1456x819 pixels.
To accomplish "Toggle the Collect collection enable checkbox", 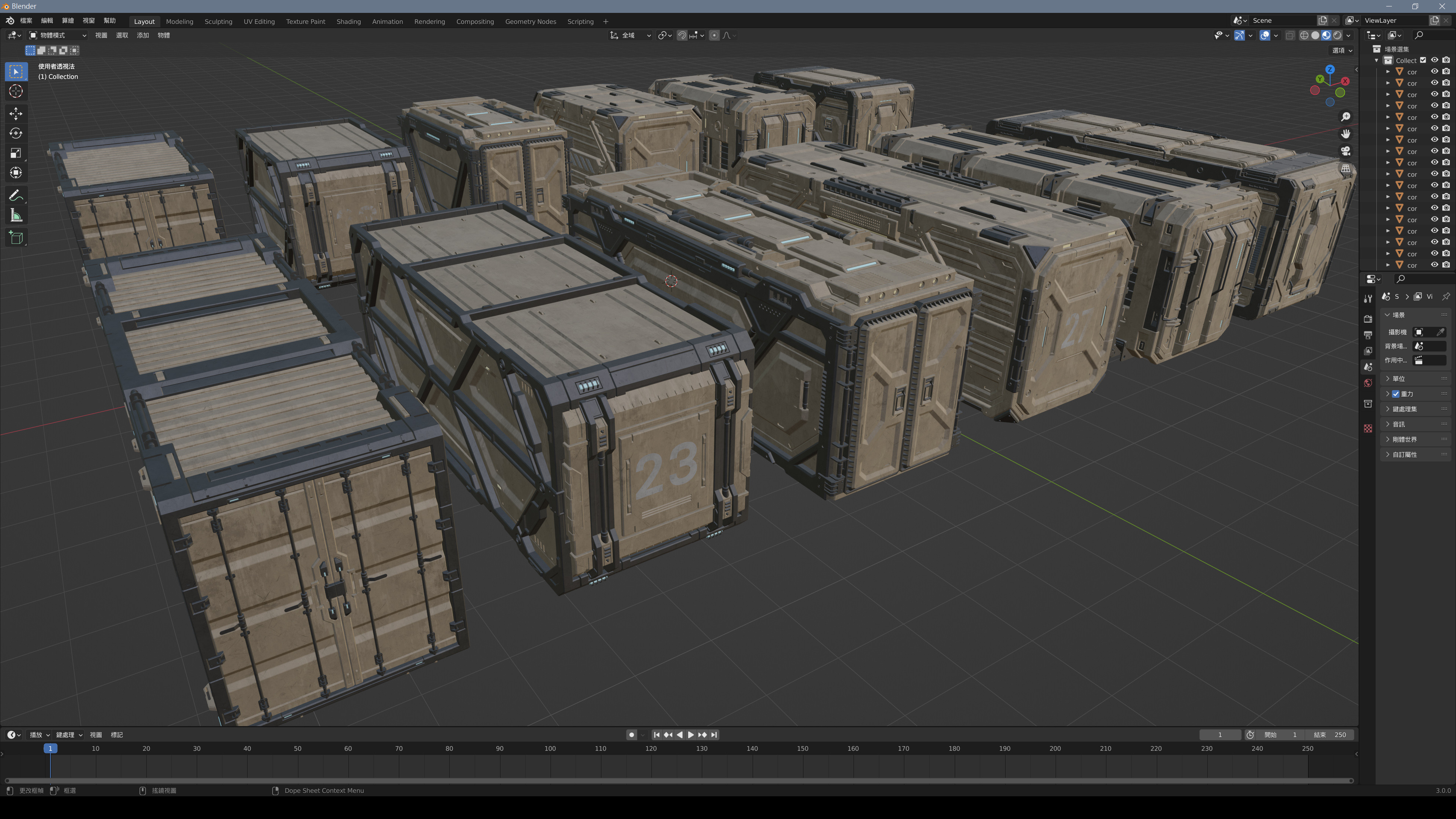I will coord(1423,61).
